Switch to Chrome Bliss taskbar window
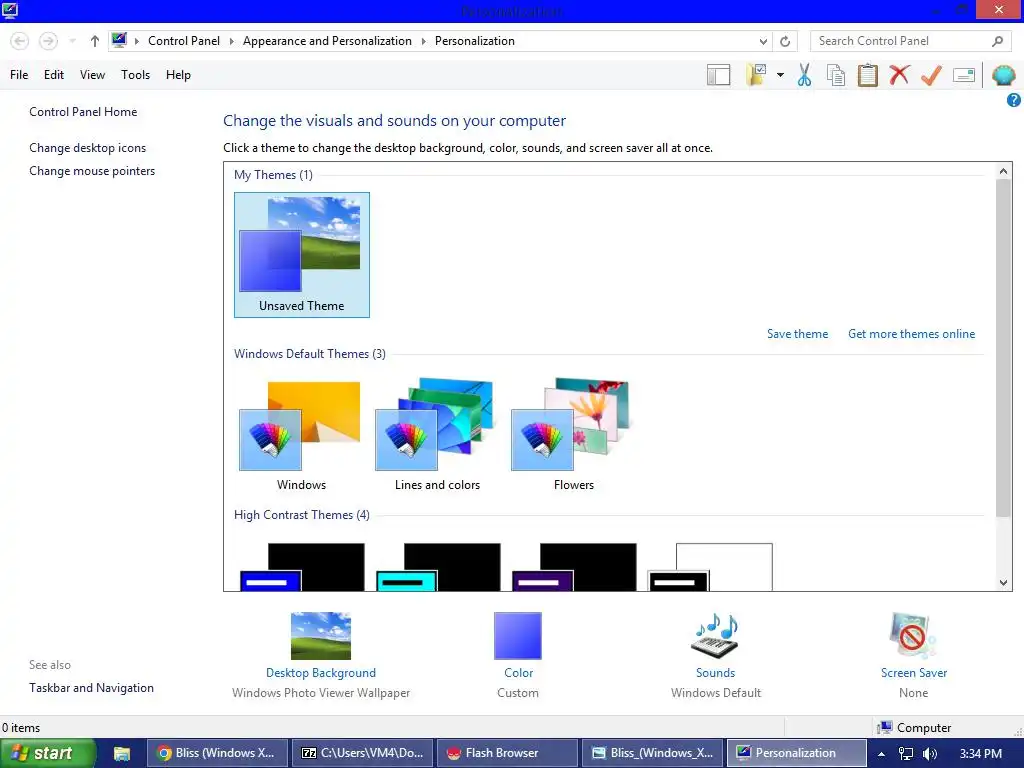This screenshot has width=1024, height=768. click(216, 753)
